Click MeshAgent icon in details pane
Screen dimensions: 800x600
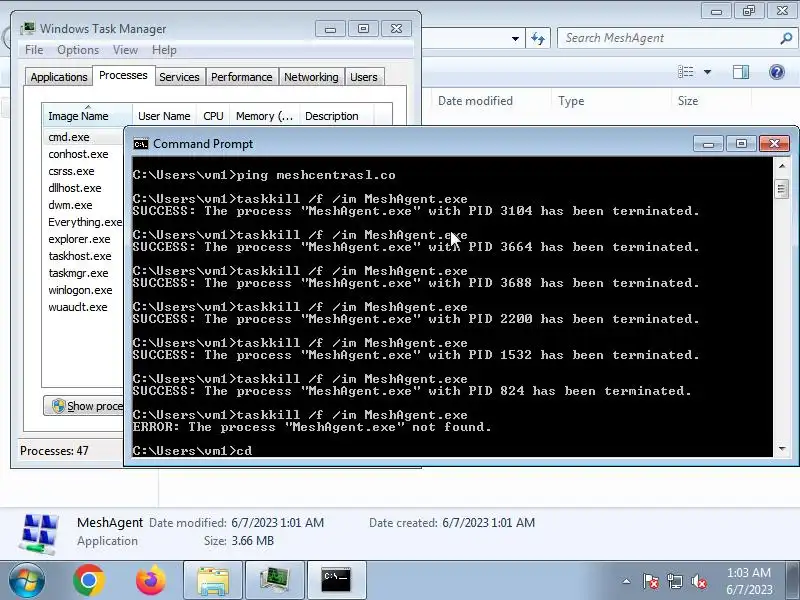(x=39, y=534)
